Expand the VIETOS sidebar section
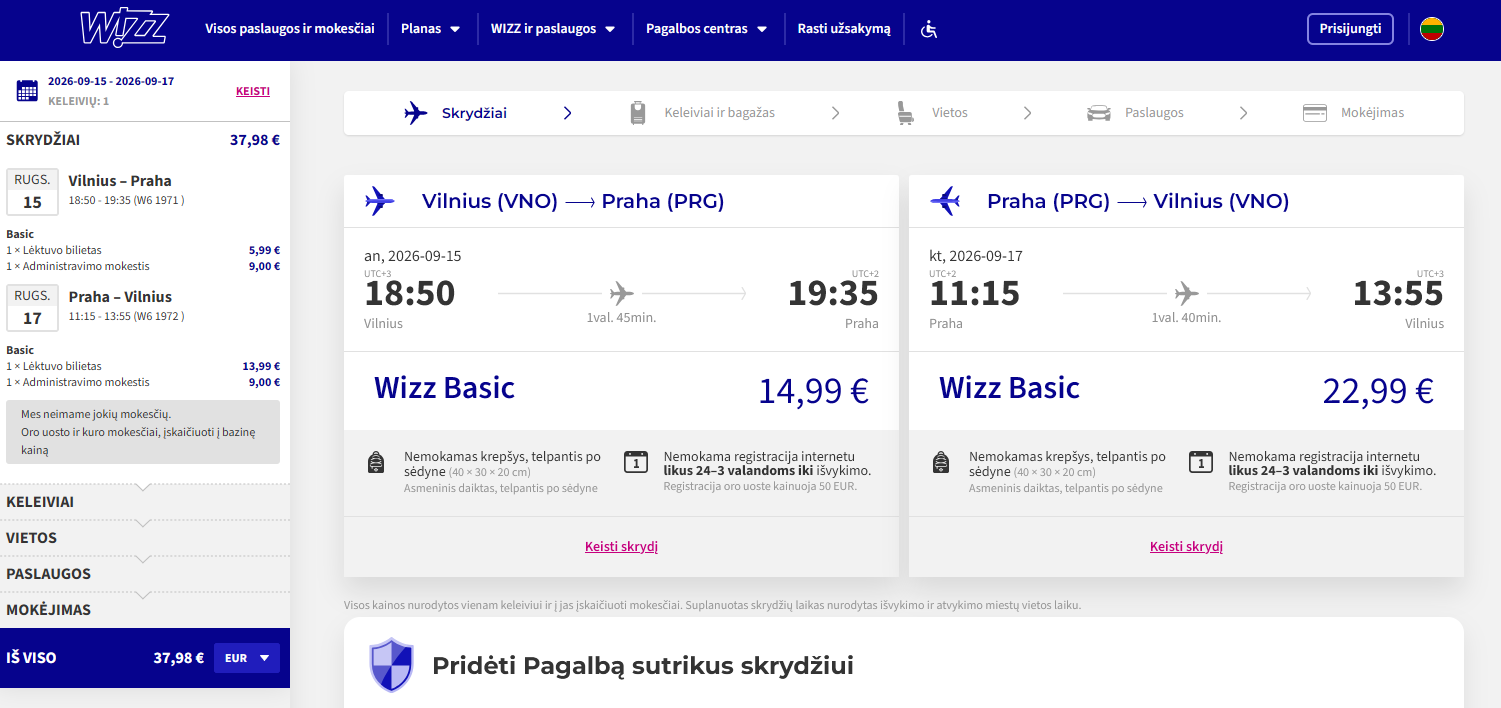Image resolution: width=1501 pixels, height=708 pixels. pyautogui.click(x=145, y=538)
